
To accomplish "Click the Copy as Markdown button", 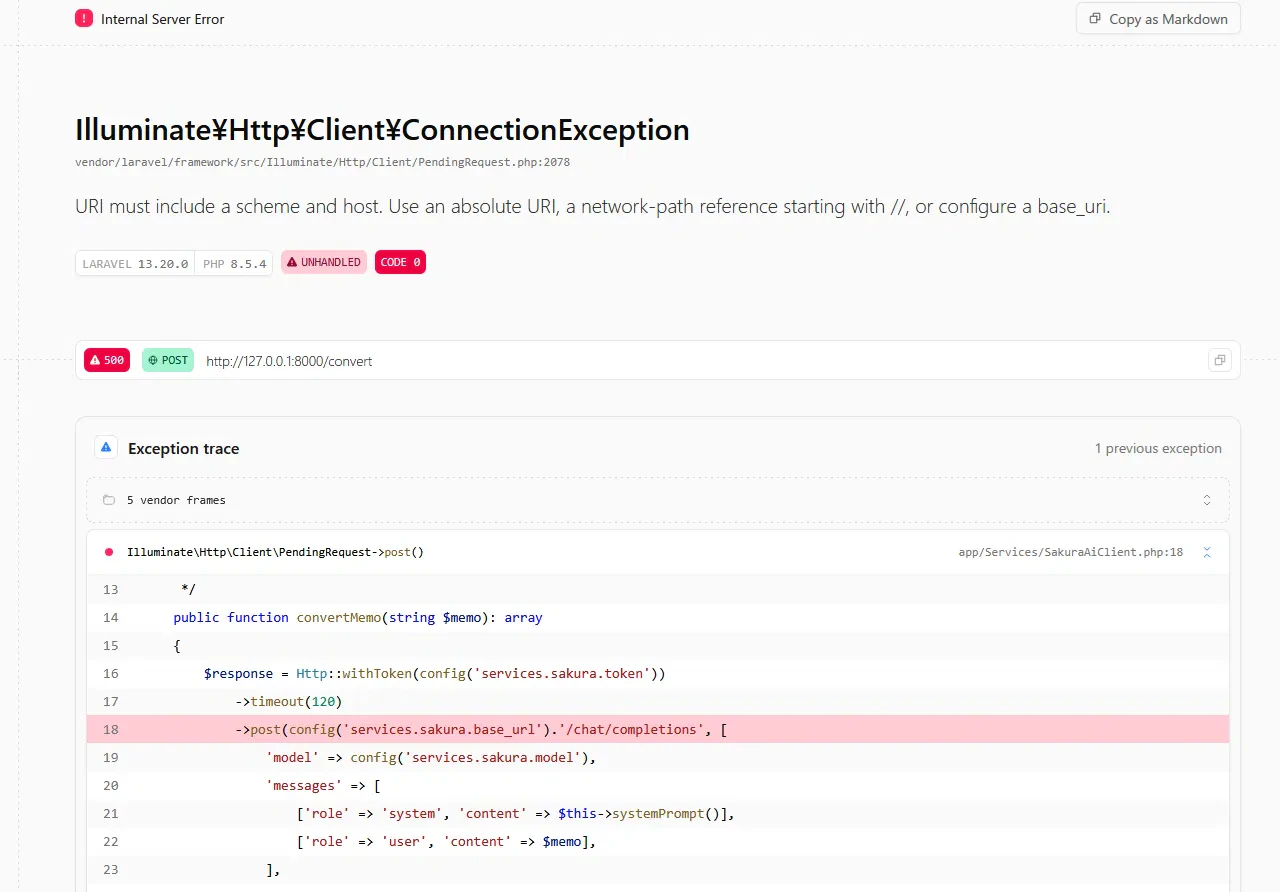I will (1158, 18).
